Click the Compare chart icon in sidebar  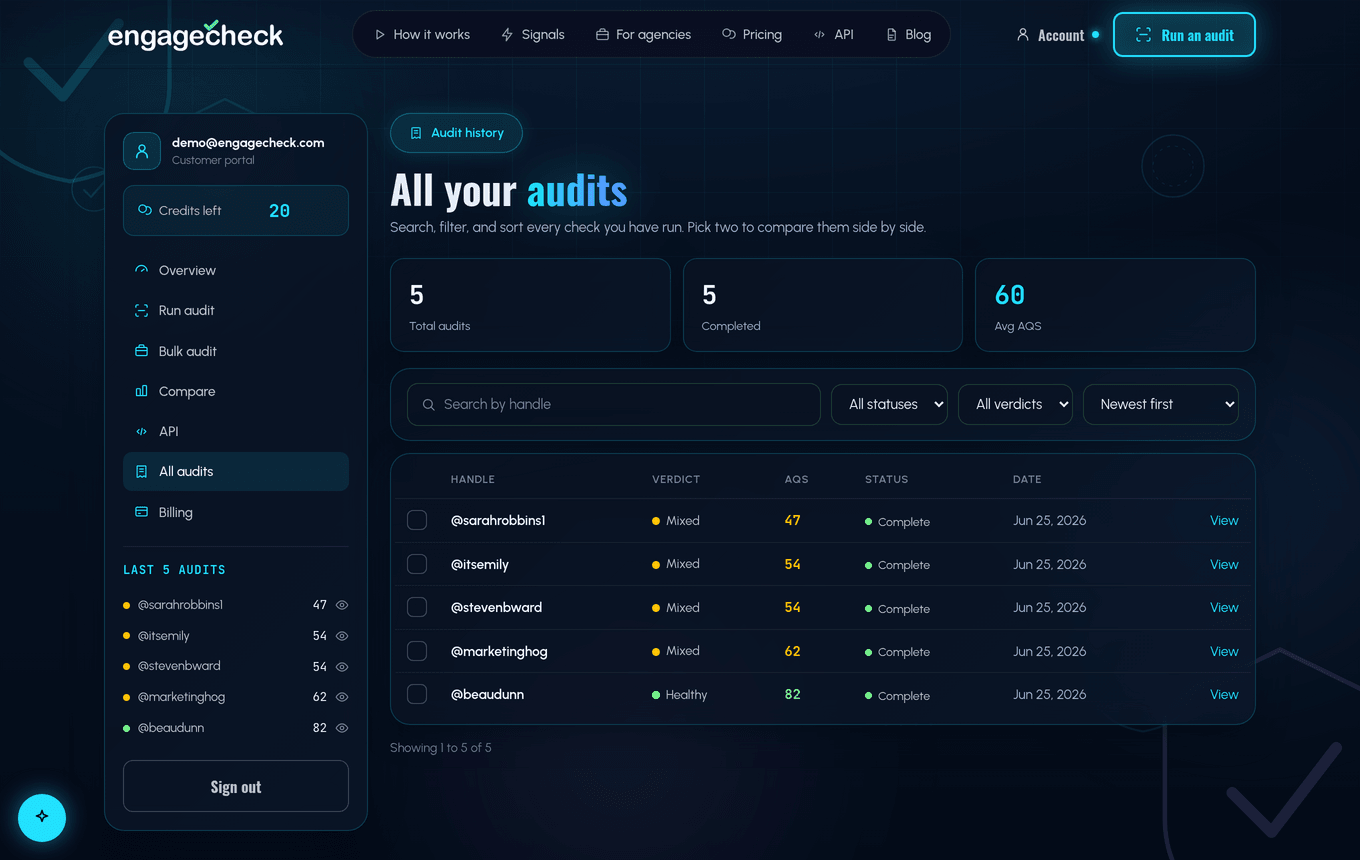[141, 391]
